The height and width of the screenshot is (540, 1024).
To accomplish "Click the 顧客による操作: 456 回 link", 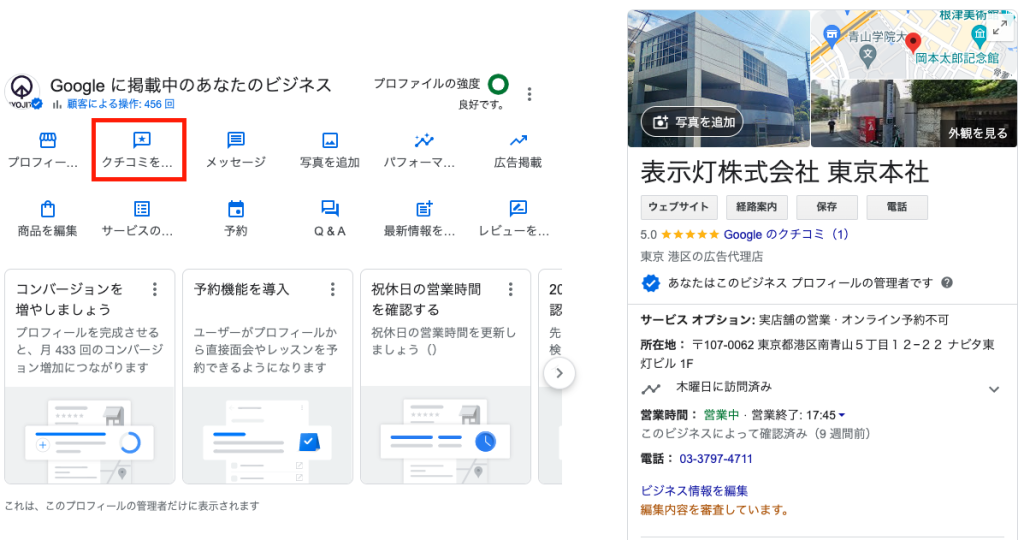I will pyautogui.click(x=121, y=104).
